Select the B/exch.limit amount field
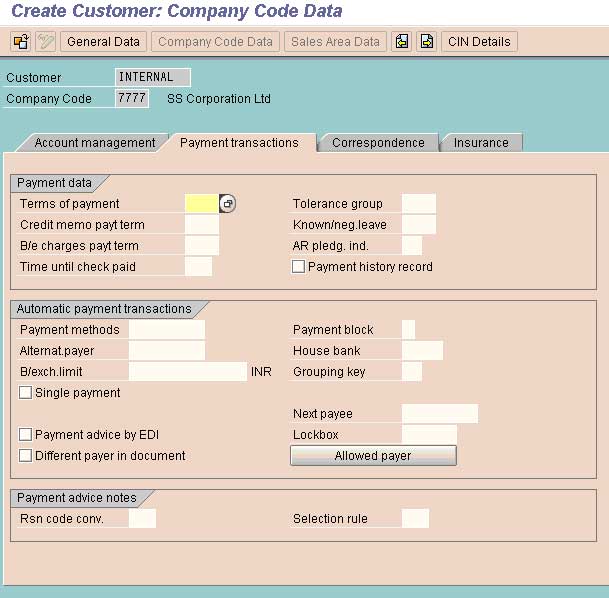The width and height of the screenshot is (609, 598). [x=187, y=372]
